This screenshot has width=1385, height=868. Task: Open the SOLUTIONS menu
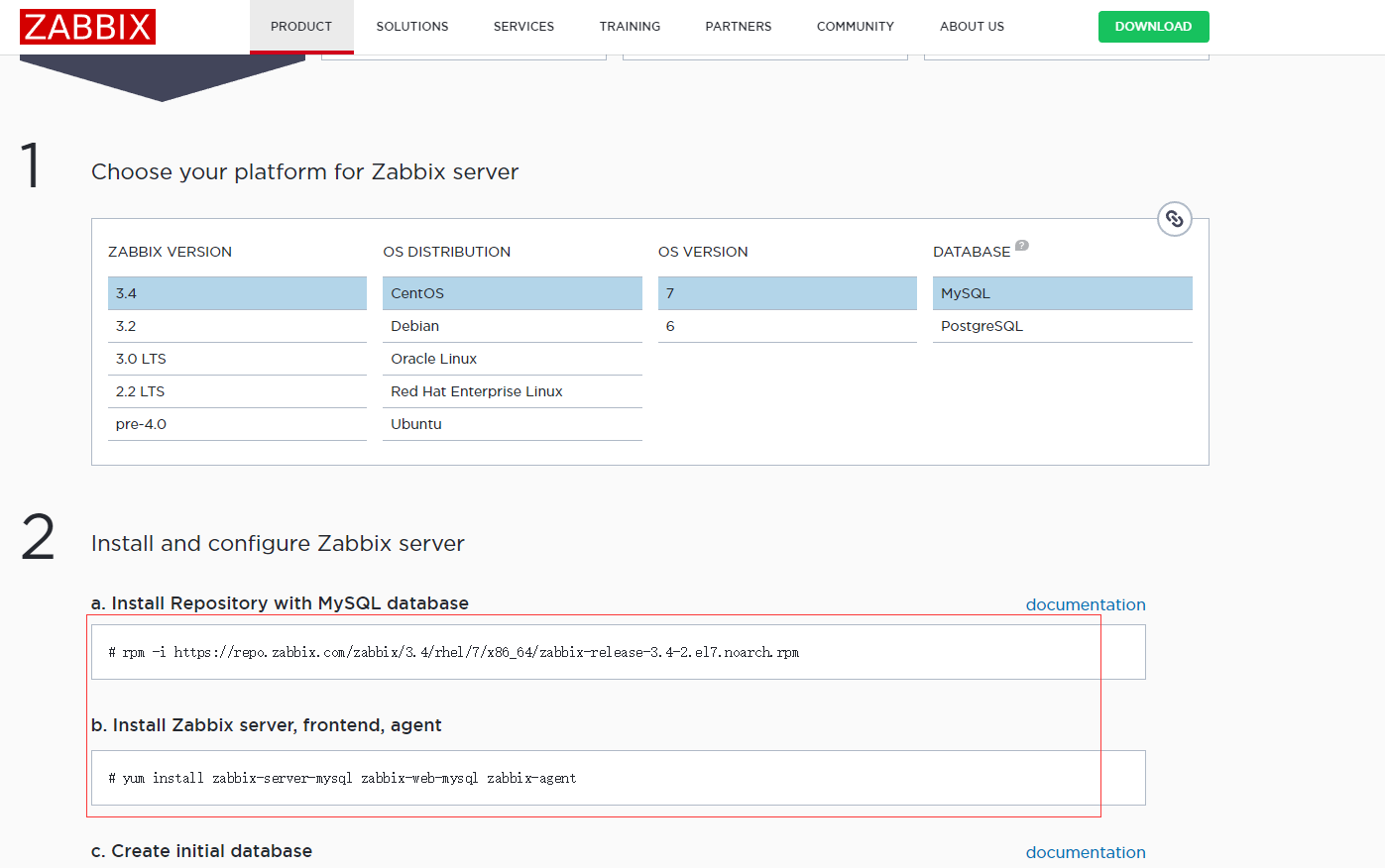(x=412, y=27)
